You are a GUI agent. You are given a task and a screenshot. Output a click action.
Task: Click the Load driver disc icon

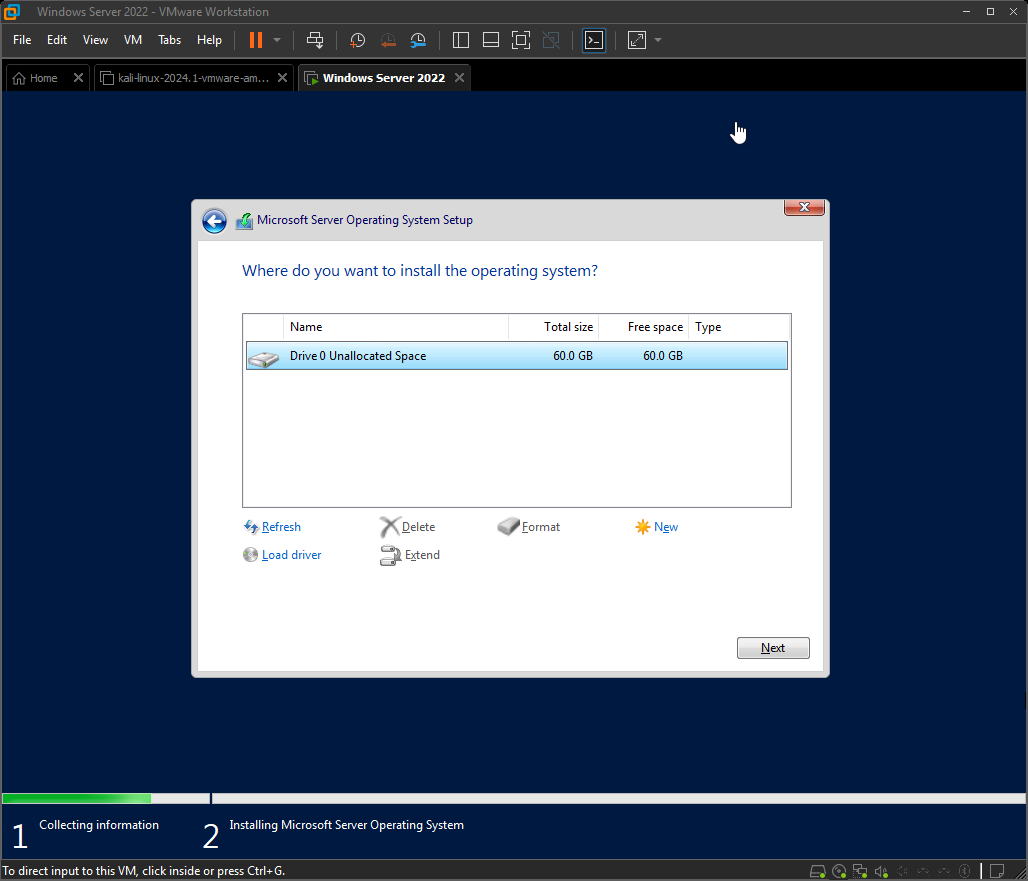point(250,555)
